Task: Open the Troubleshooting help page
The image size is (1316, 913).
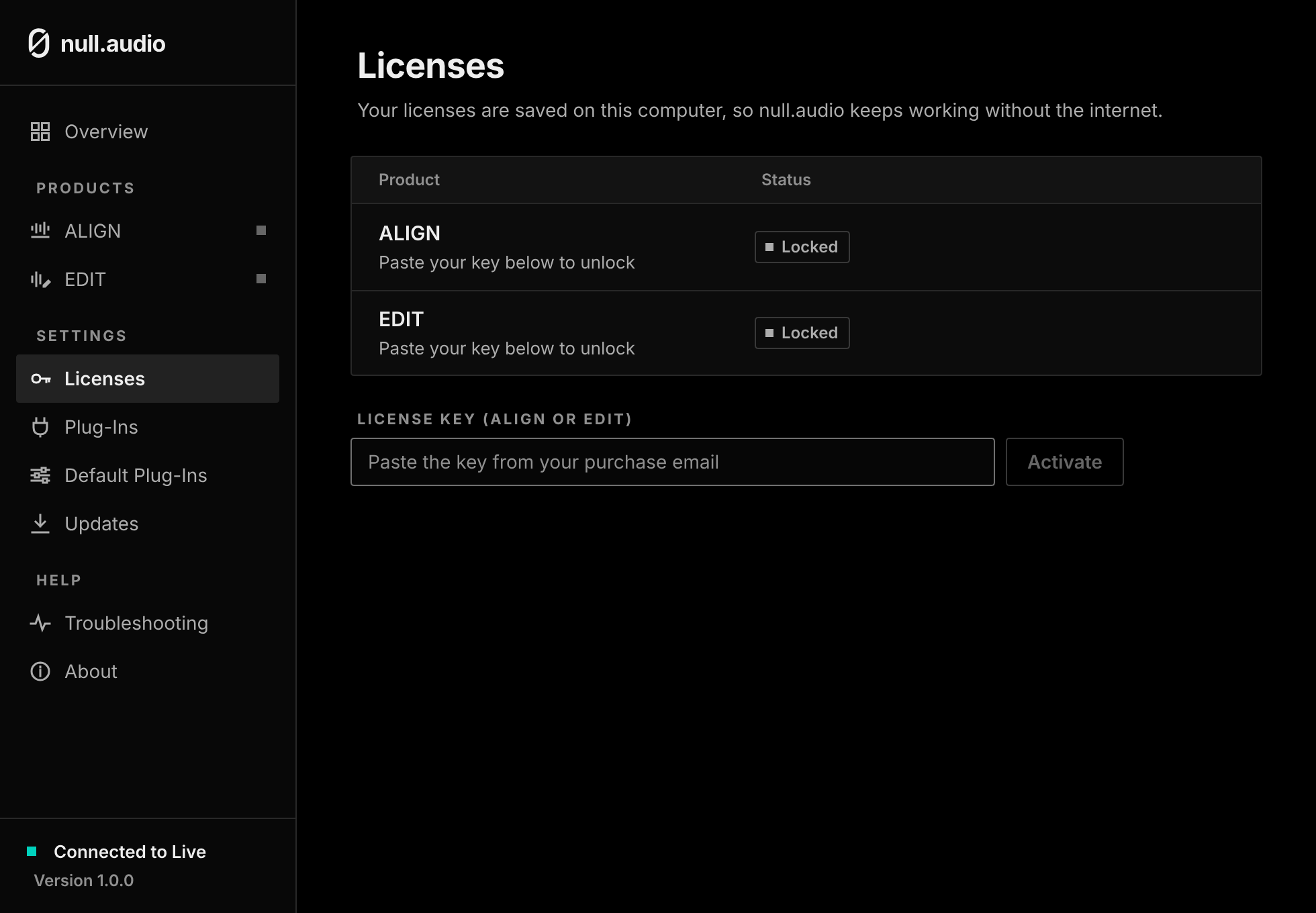Action: pyautogui.click(x=148, y=623)
